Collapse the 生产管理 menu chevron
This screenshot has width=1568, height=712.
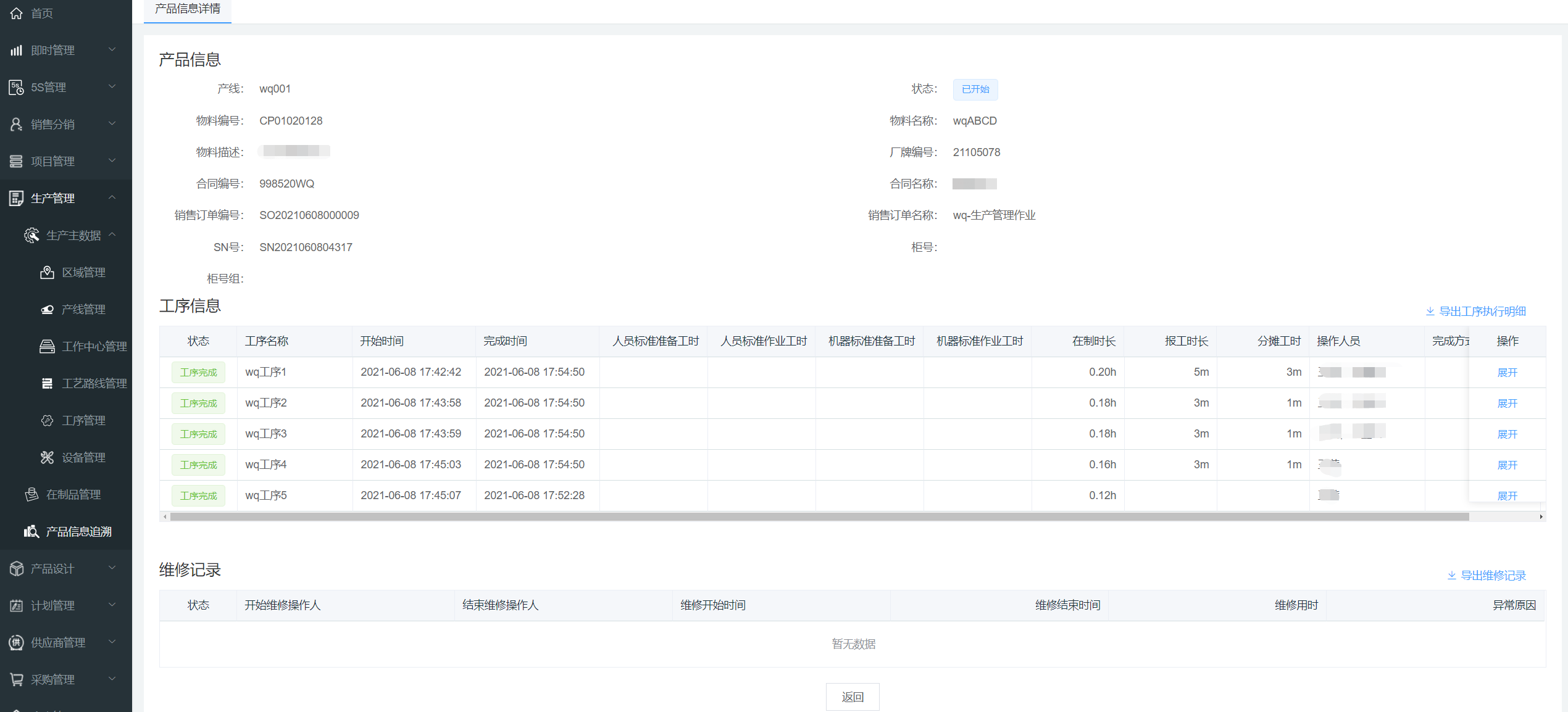(112, 197)
